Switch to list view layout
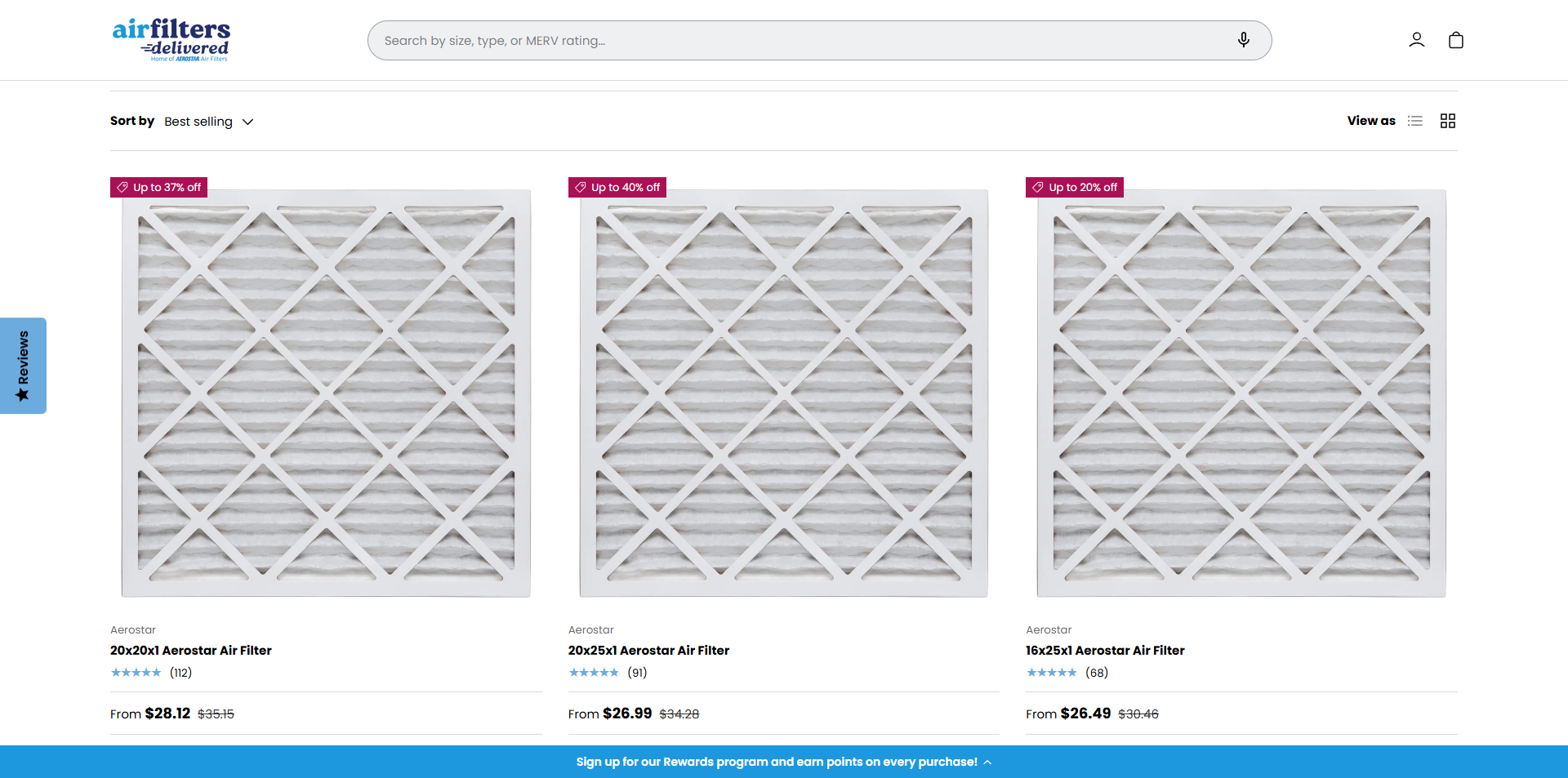Viewport: 1568px width, 778px height. [x=1415, y=120]
